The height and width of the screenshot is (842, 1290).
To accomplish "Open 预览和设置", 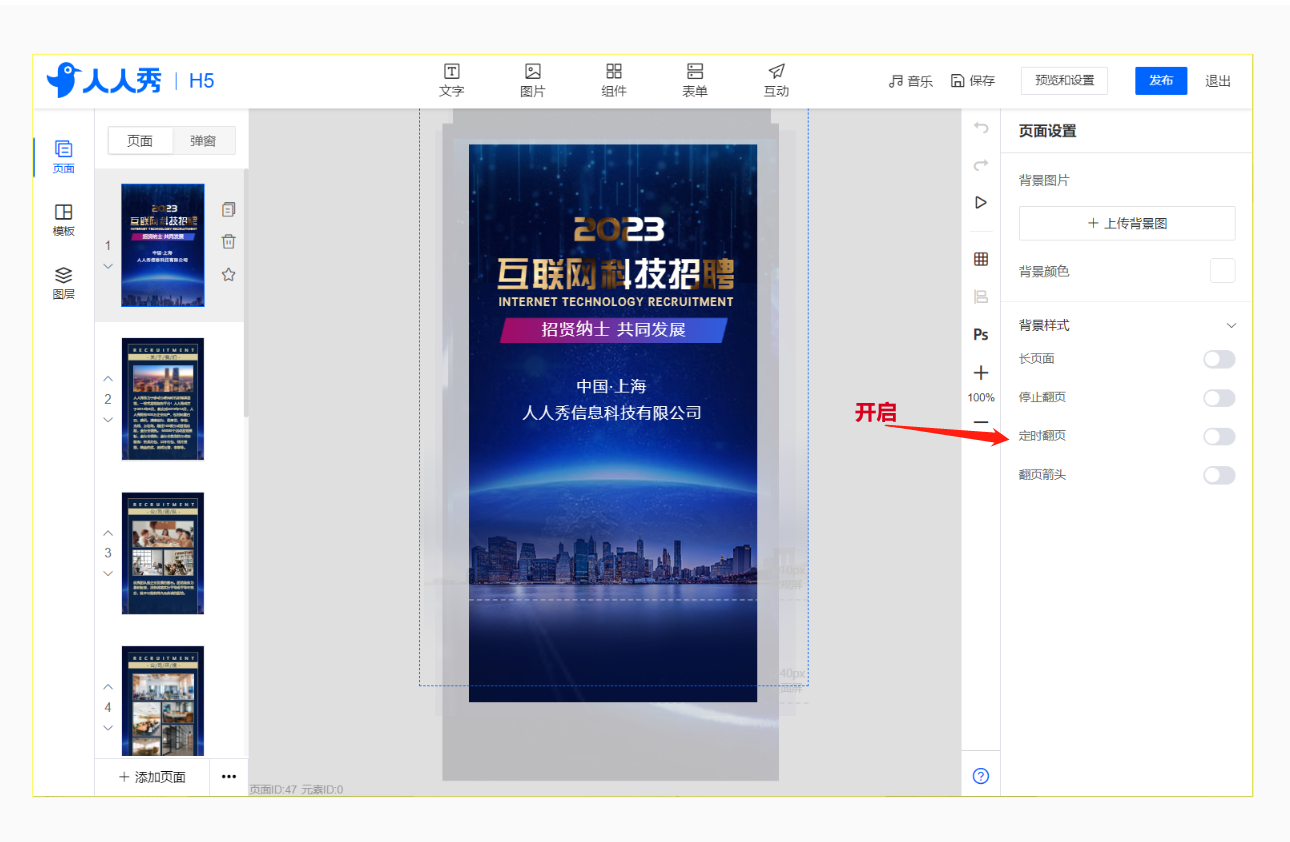I will click(1064, 81).
